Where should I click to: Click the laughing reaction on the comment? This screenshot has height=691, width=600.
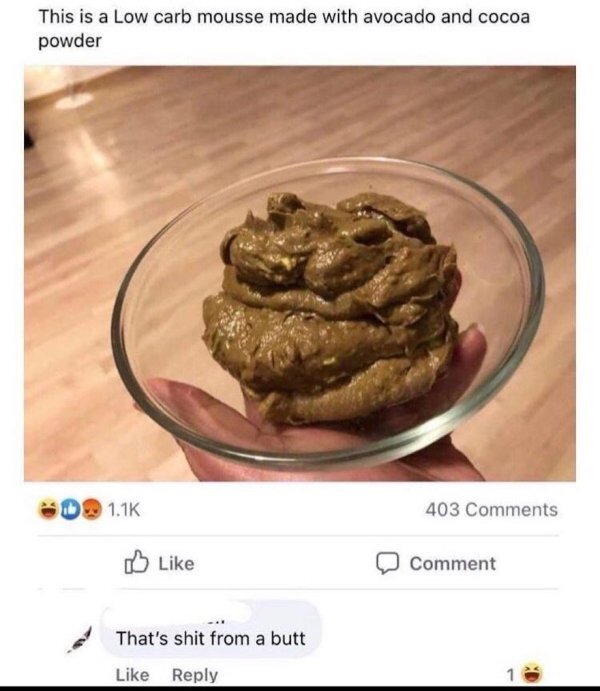pos(533,674)
